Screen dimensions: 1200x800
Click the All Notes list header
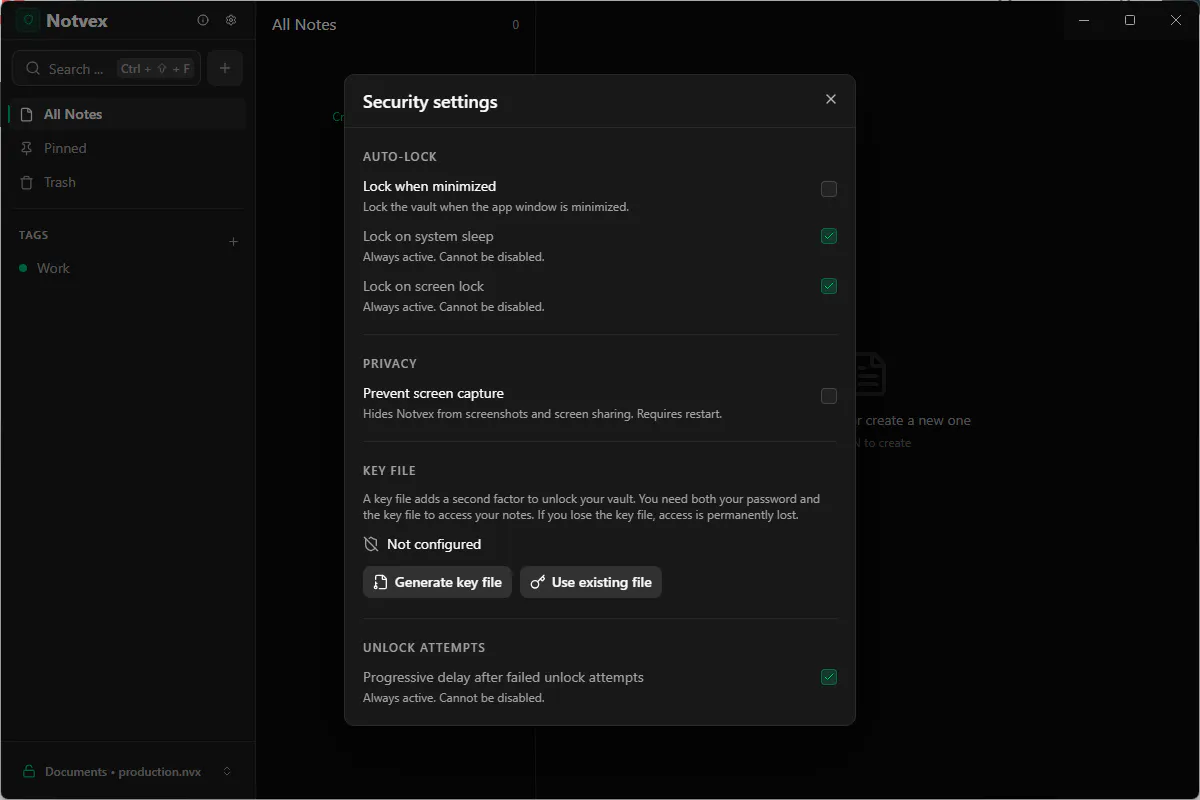[304, 25]
